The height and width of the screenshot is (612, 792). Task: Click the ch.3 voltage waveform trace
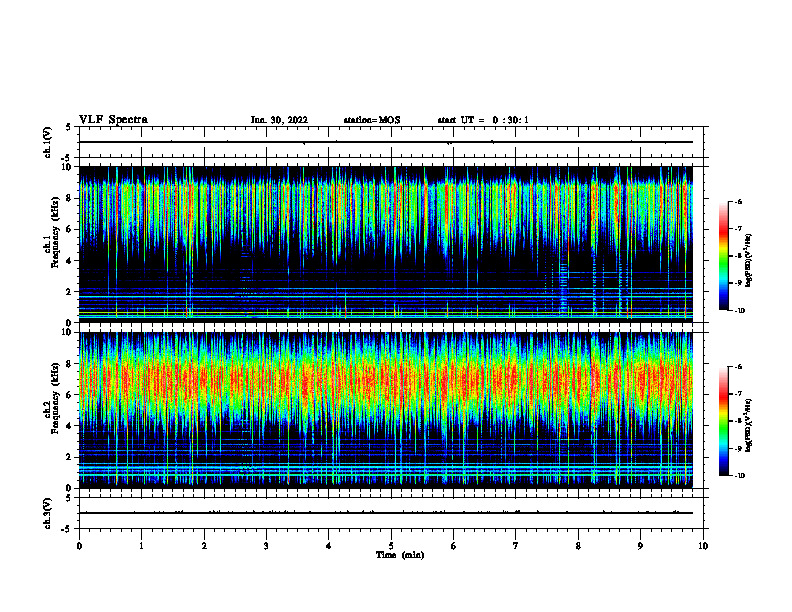(386, 513)
